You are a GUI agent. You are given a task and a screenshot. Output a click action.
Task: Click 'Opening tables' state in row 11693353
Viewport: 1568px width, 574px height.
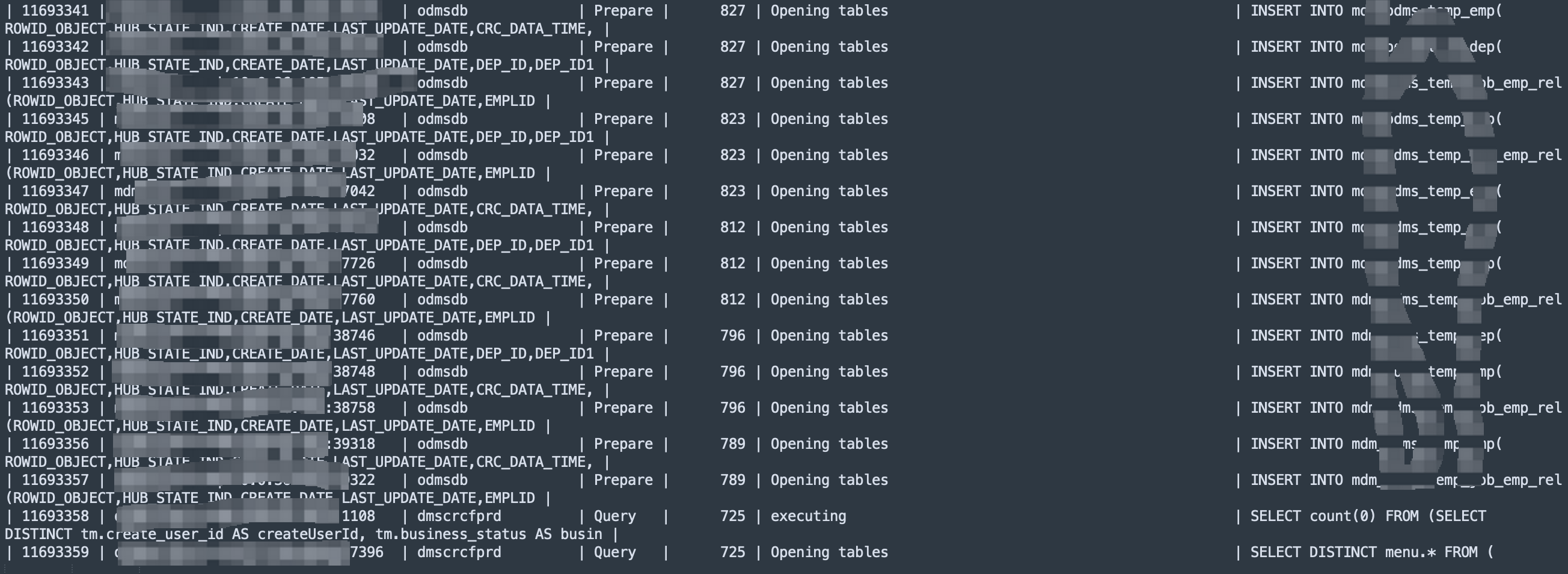[x=829, y=409]
